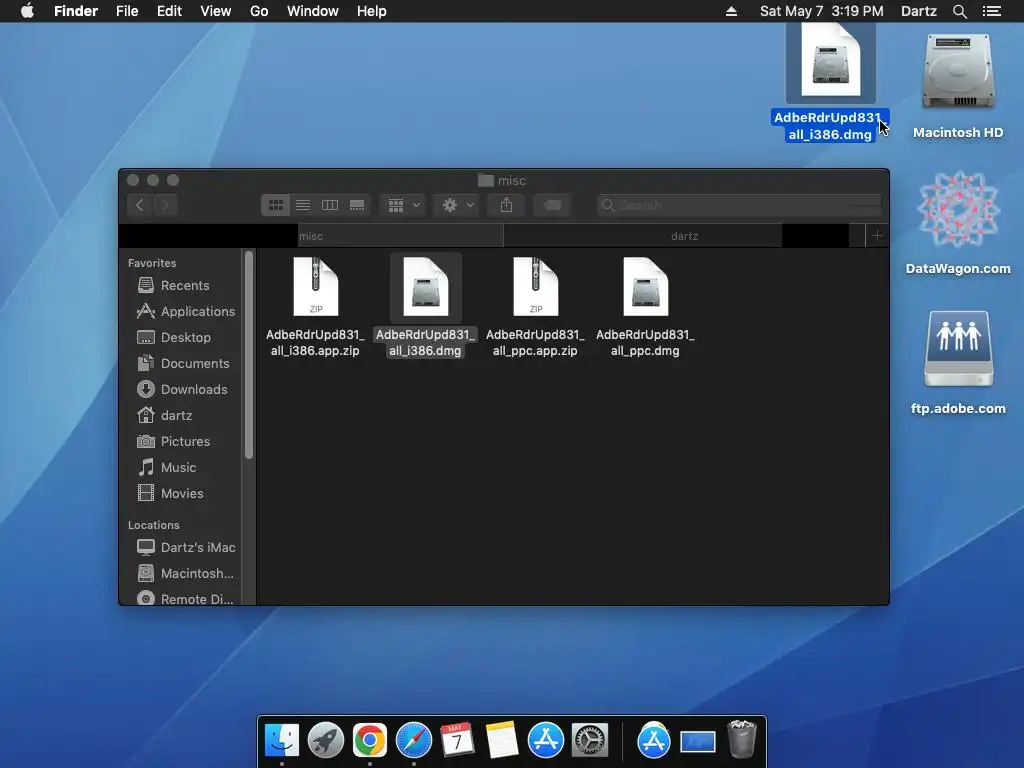Open Applications folder stack in the Dock
1024x768 pixels.
tap(654, 740)
